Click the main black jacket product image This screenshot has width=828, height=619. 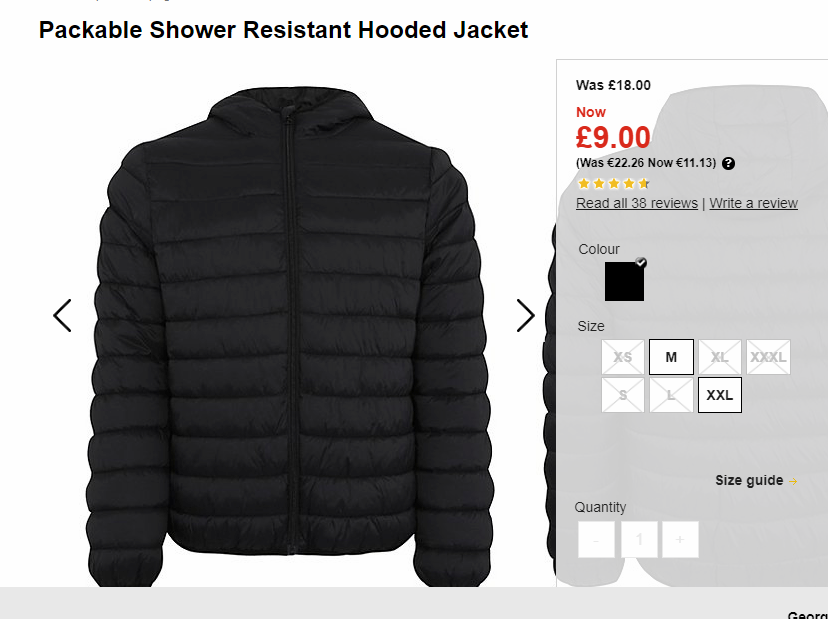(289, 336)
